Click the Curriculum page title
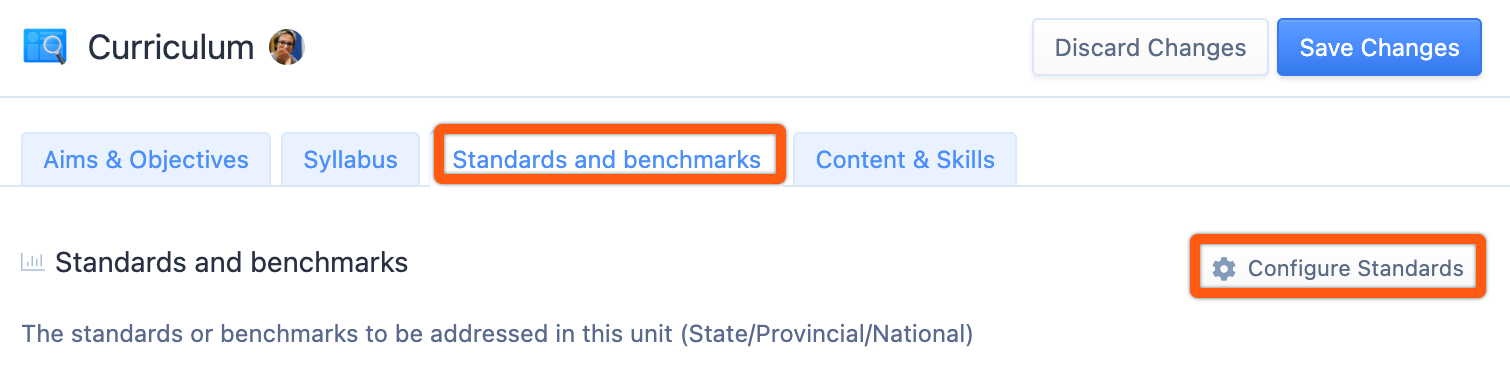Screen dimensions: 1510x382 click(x=171, y=47)
